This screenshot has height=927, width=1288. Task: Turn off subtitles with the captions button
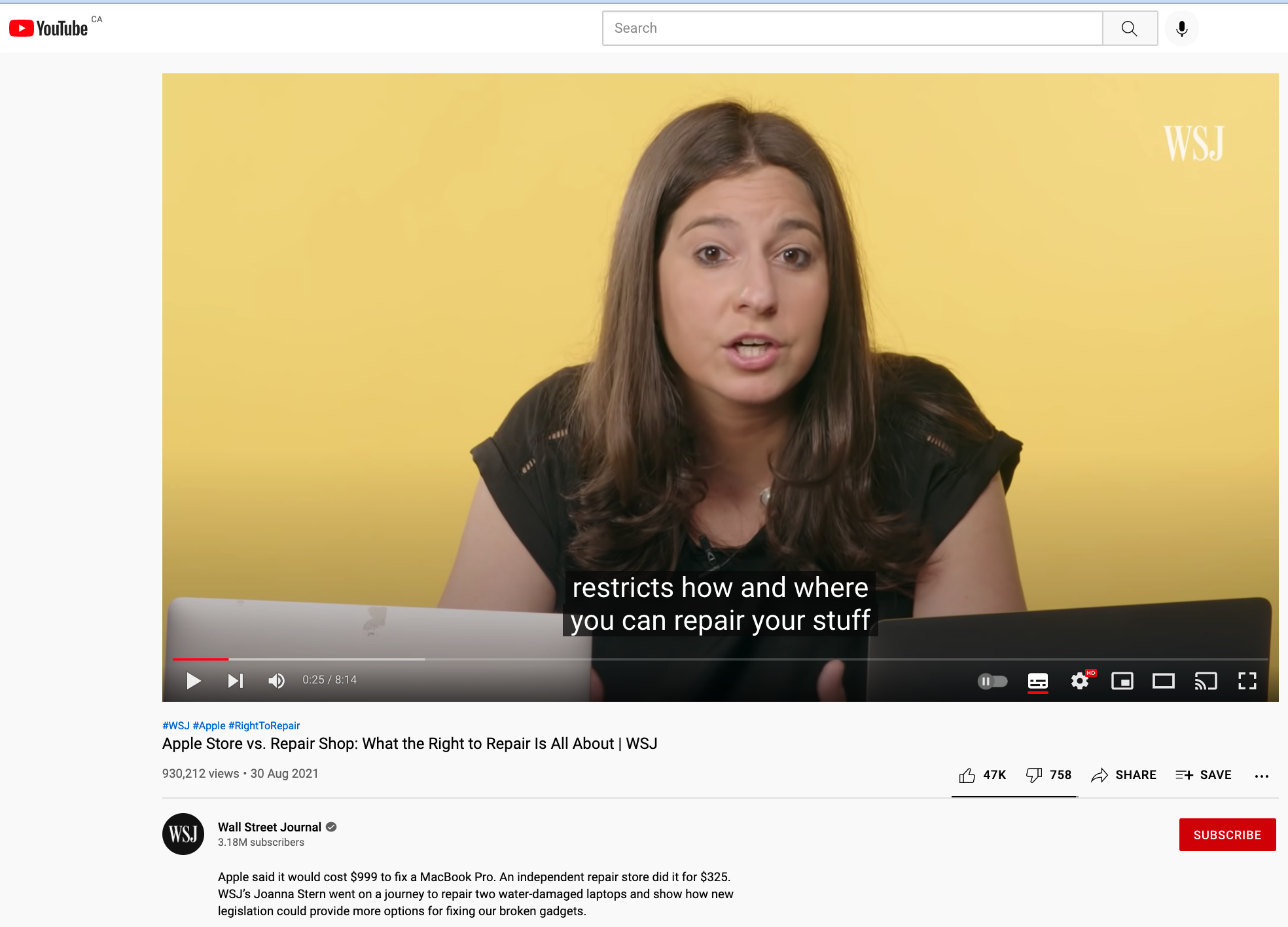tap(1038, 682)
